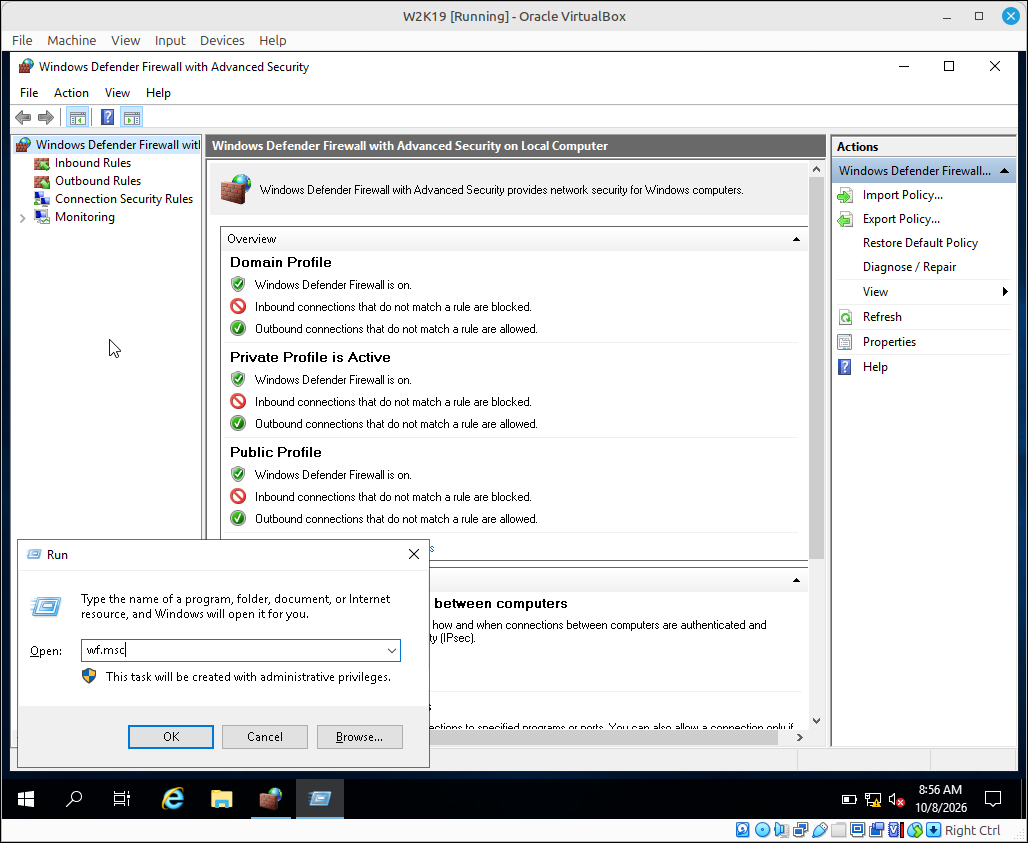
Task: Click the taskbar Search magnifier icon
Action: click(74, 798)
